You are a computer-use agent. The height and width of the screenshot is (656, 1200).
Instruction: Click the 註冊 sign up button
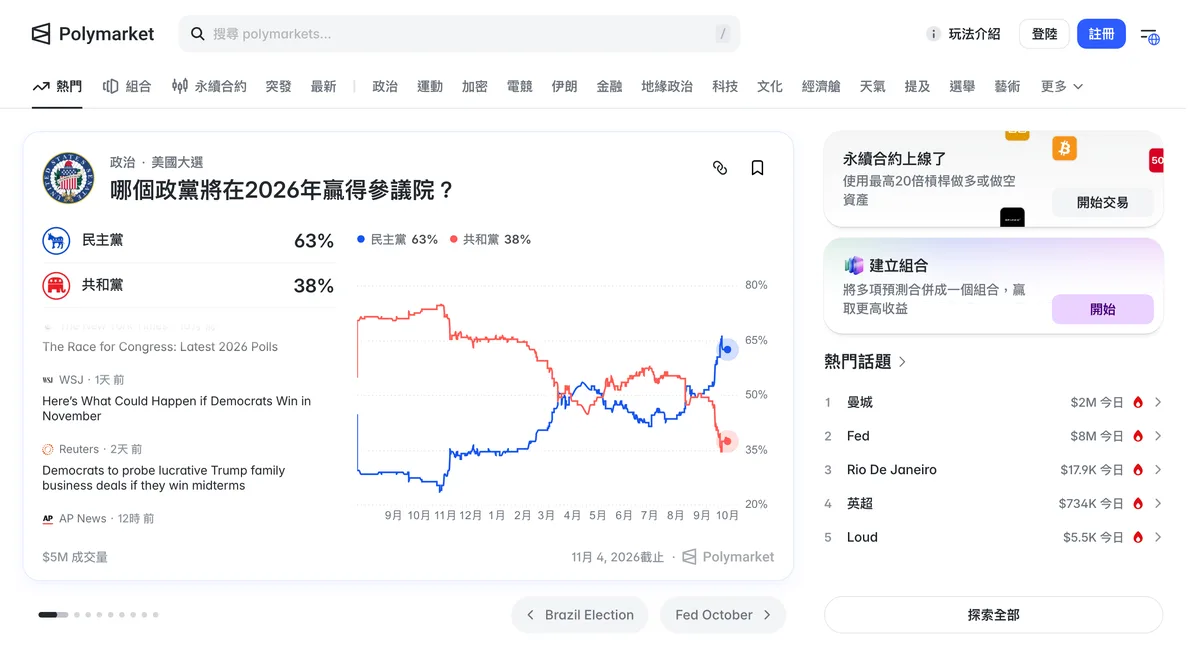coord(1101,34)
